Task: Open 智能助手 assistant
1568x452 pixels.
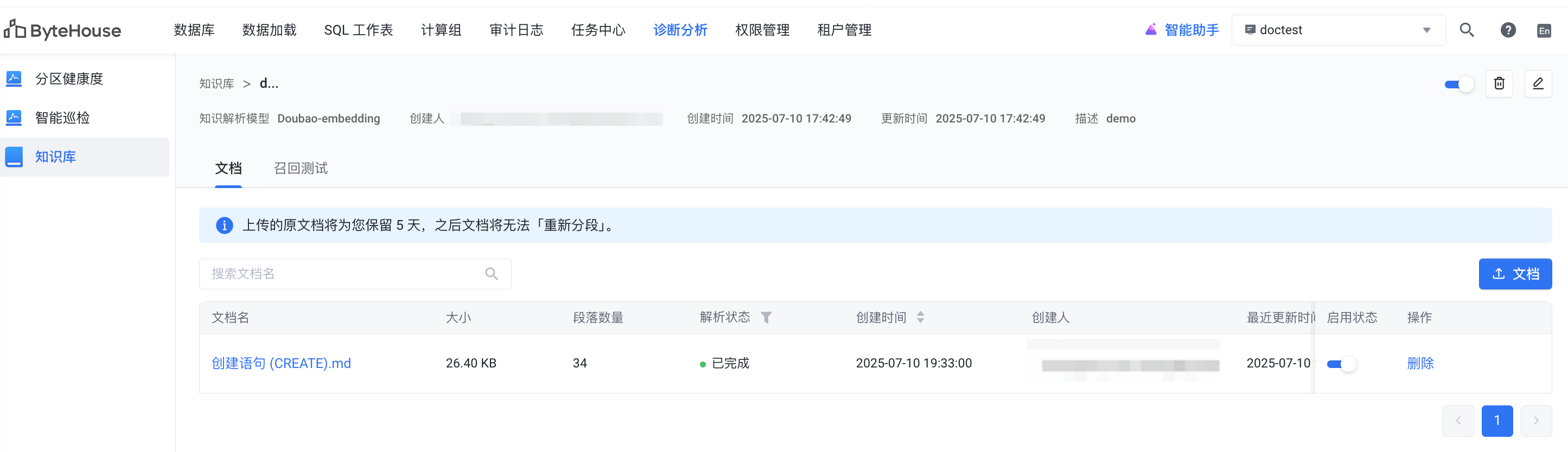Action: pyautogui.click(x=1182, y=30)
